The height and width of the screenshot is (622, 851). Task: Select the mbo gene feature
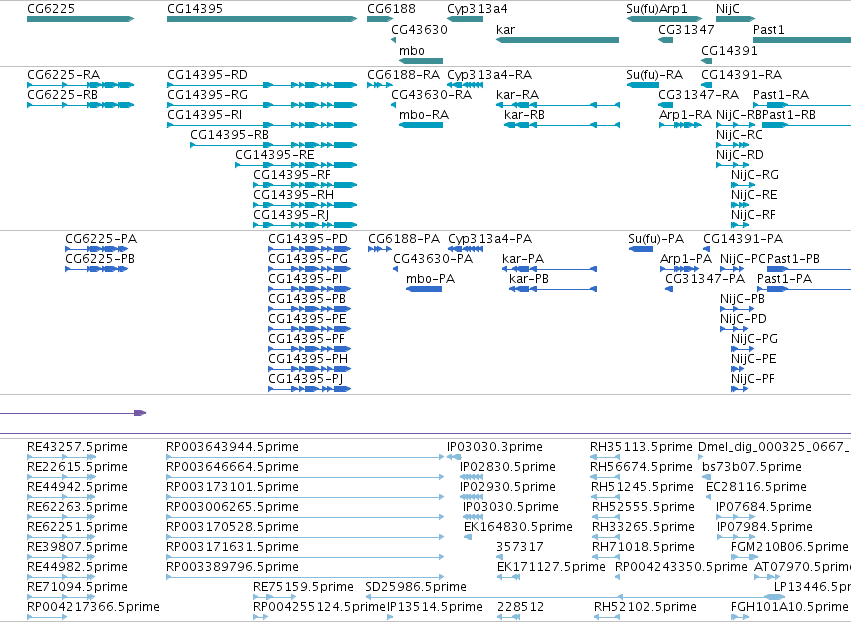pos(421,61)
